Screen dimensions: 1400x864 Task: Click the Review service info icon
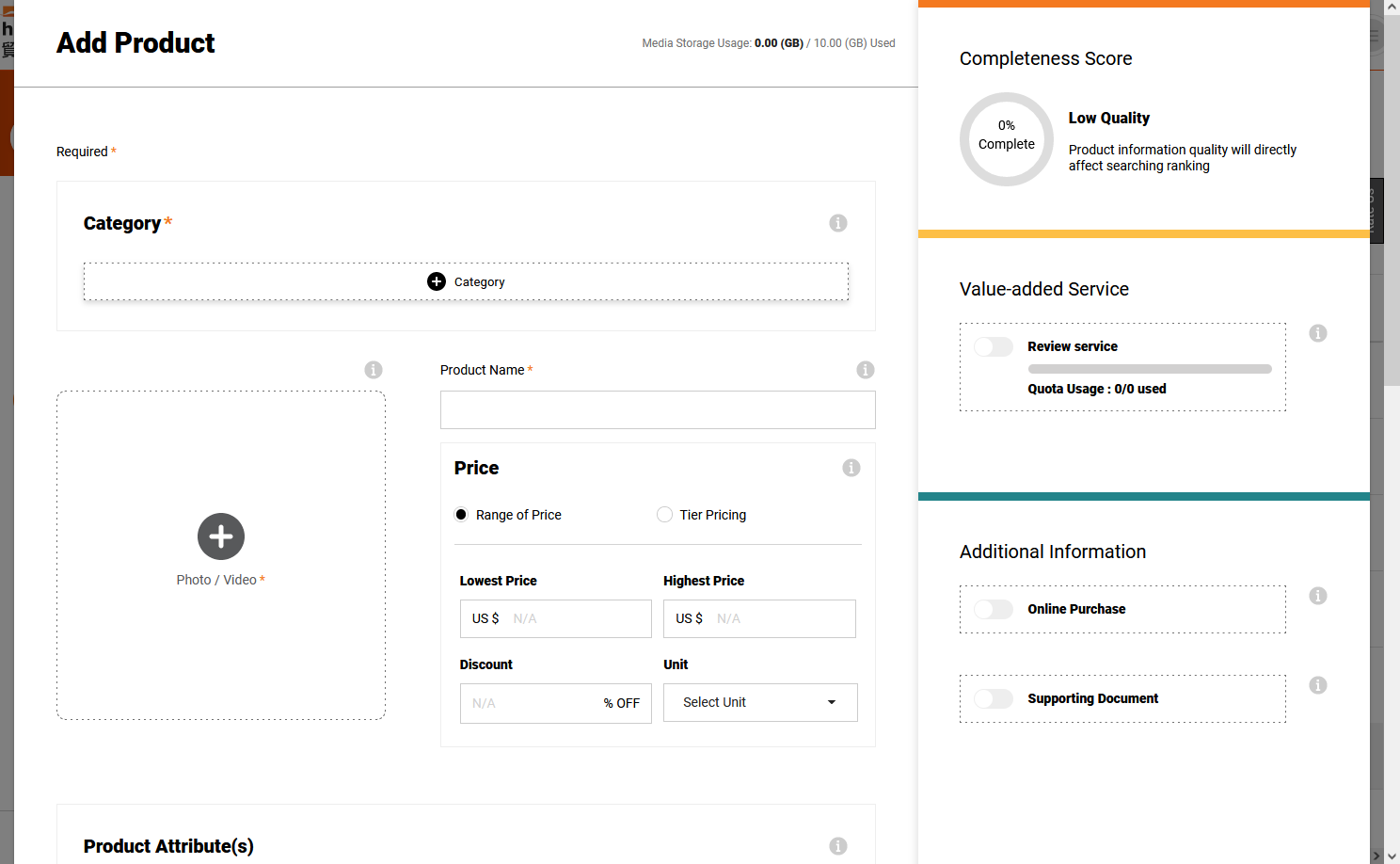tap(1317, 333)
